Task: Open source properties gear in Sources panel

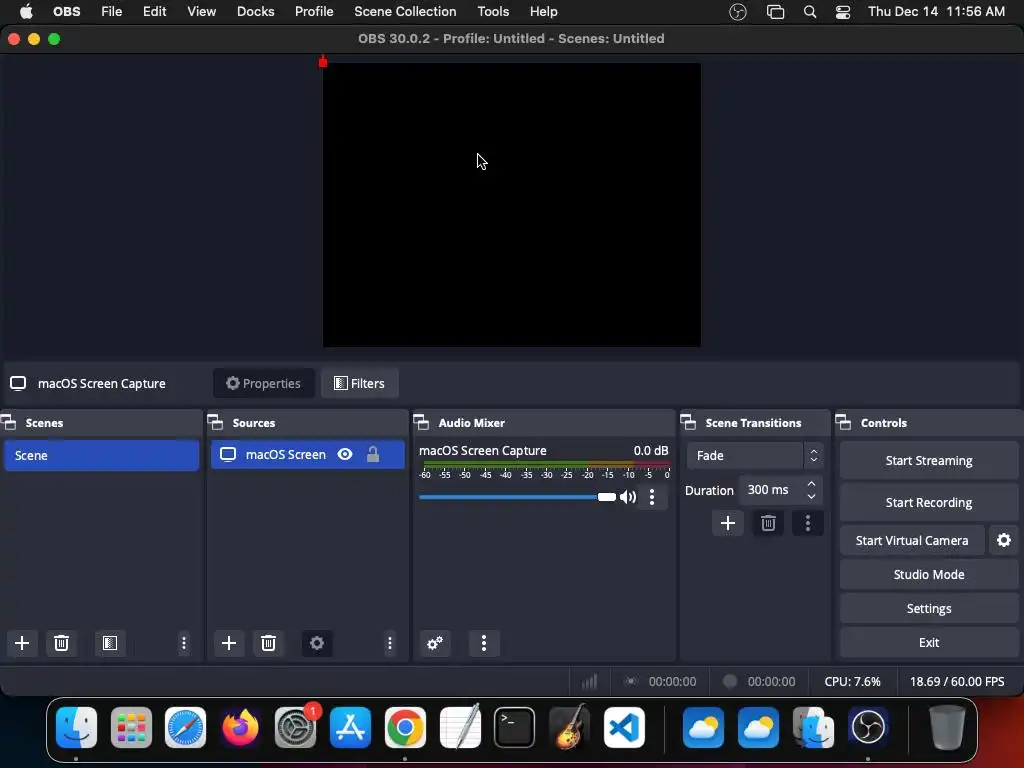Action: 317,643
